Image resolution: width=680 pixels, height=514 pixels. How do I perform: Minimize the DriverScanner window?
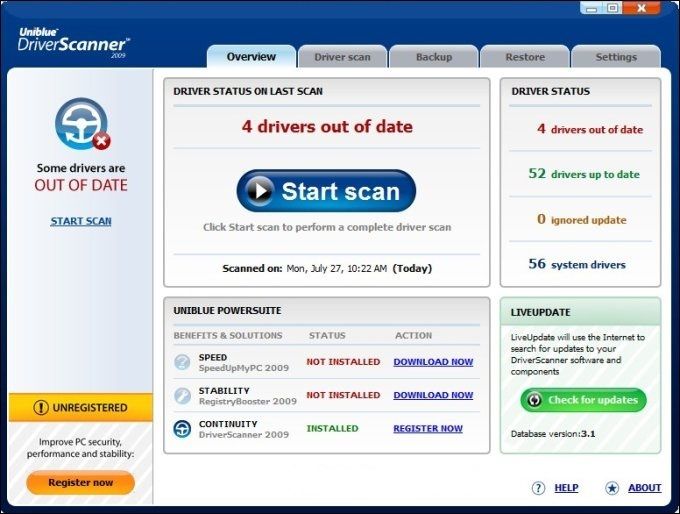pos(591,8)
